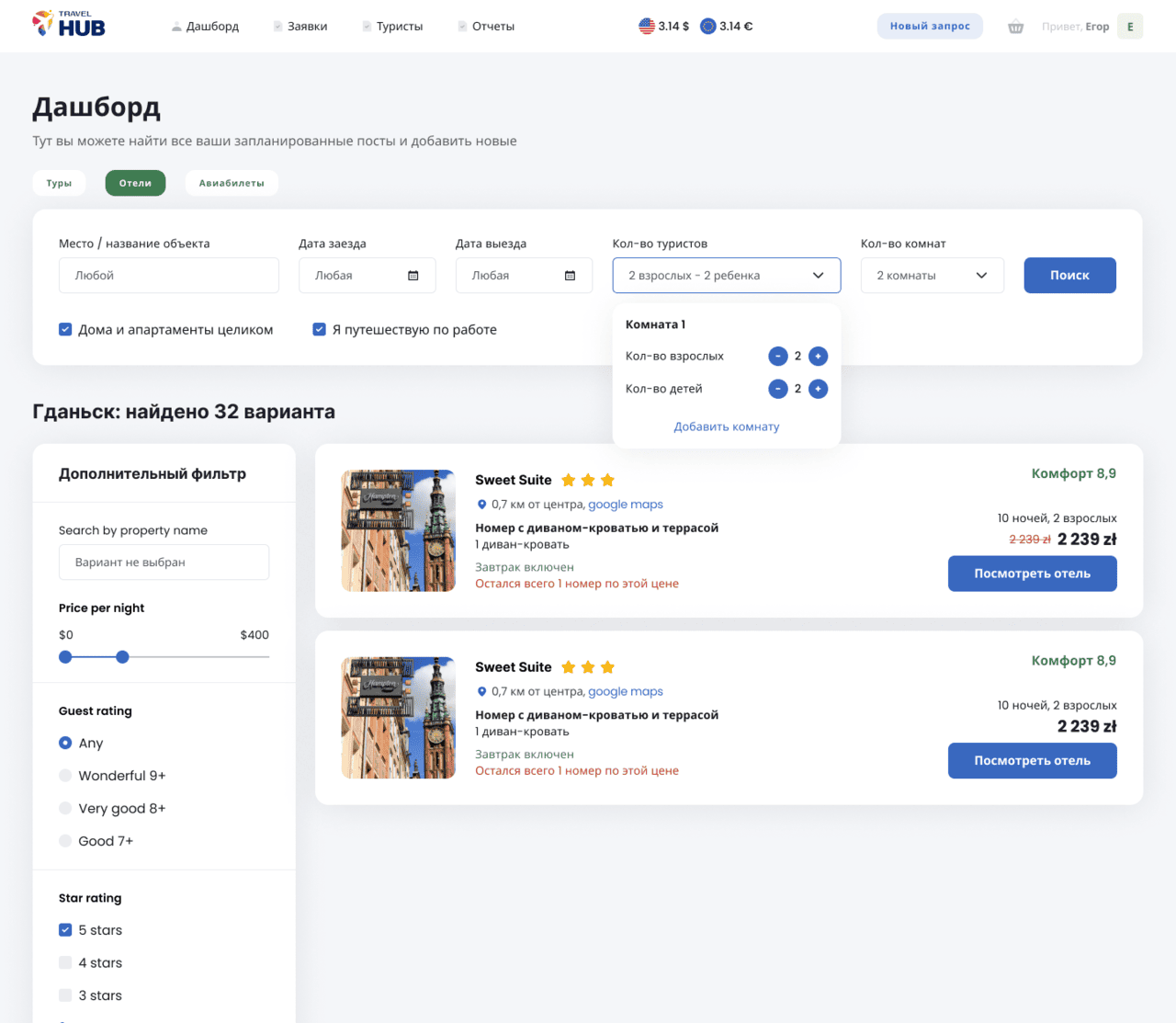This screenshot has height=1023, width=1176.
Task: Click the shopping basket icon in header
Action: [1015, 27]
